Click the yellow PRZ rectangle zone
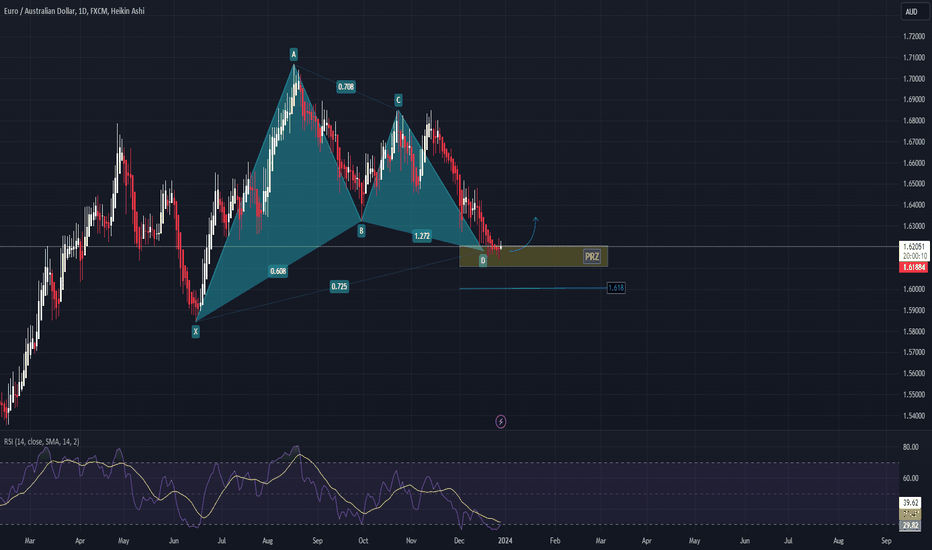Screen dimensions: 932x550 [534, 256]
